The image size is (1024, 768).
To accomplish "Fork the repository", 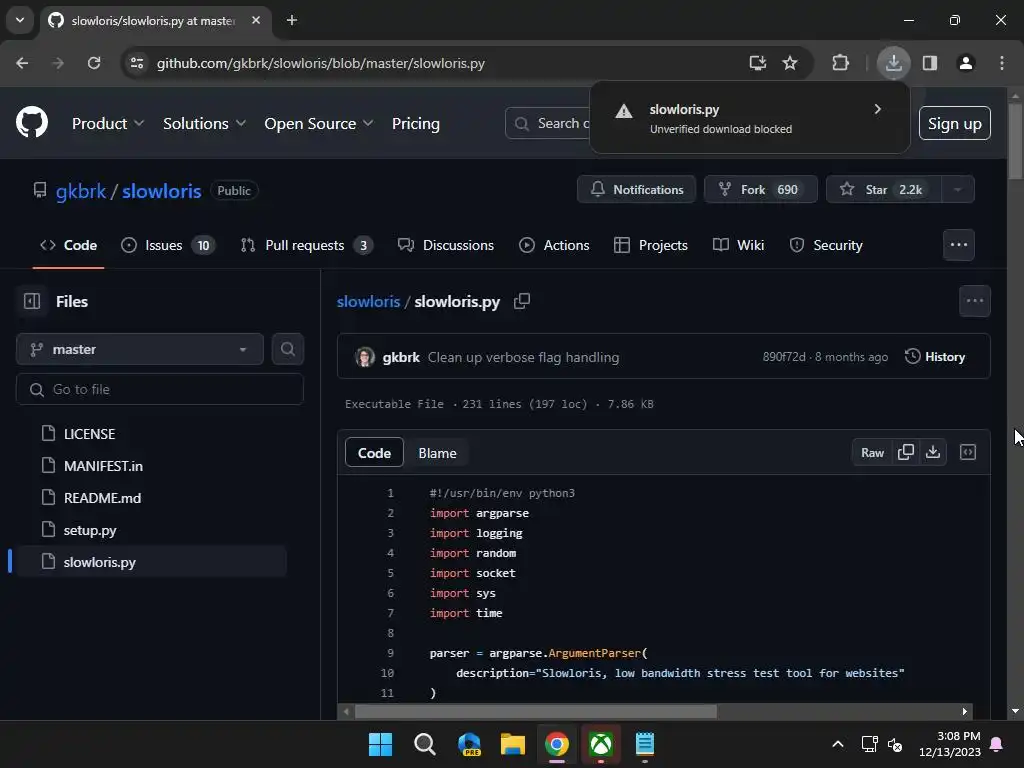I will click(x=760, y=189).
